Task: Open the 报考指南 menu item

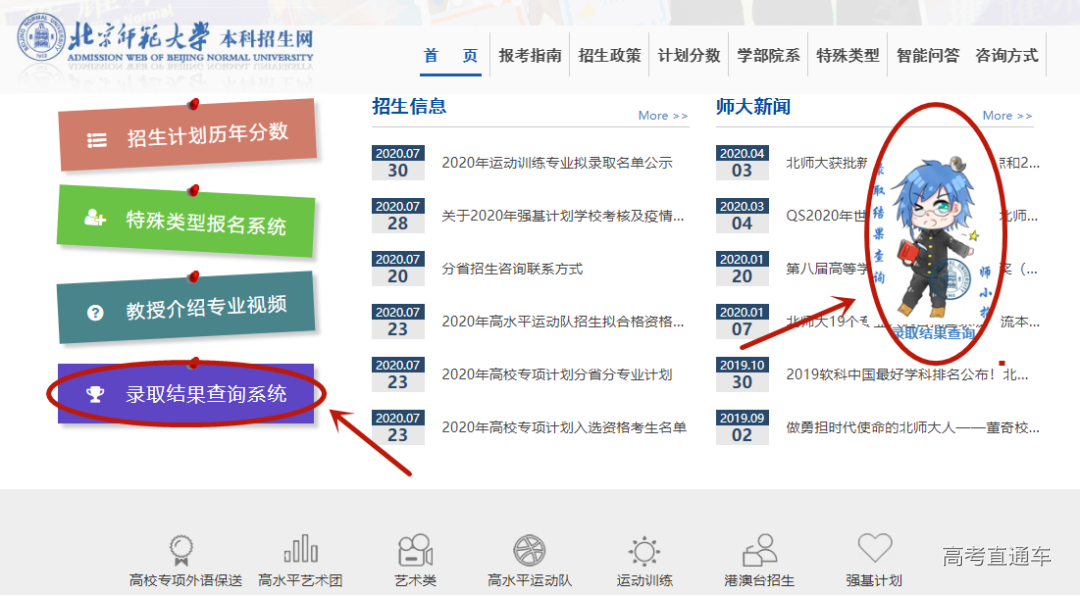Action: pos(530,56)
